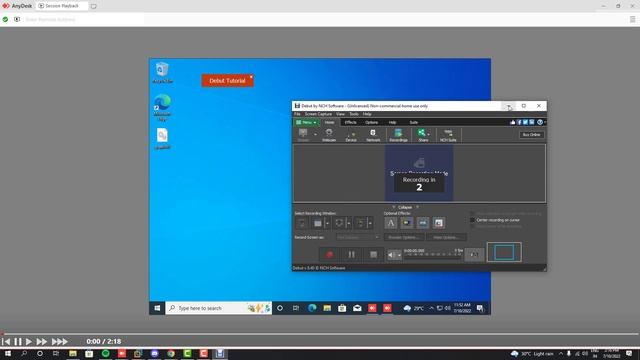Open the Screen Capture menu in Debut

click(318, 114)
